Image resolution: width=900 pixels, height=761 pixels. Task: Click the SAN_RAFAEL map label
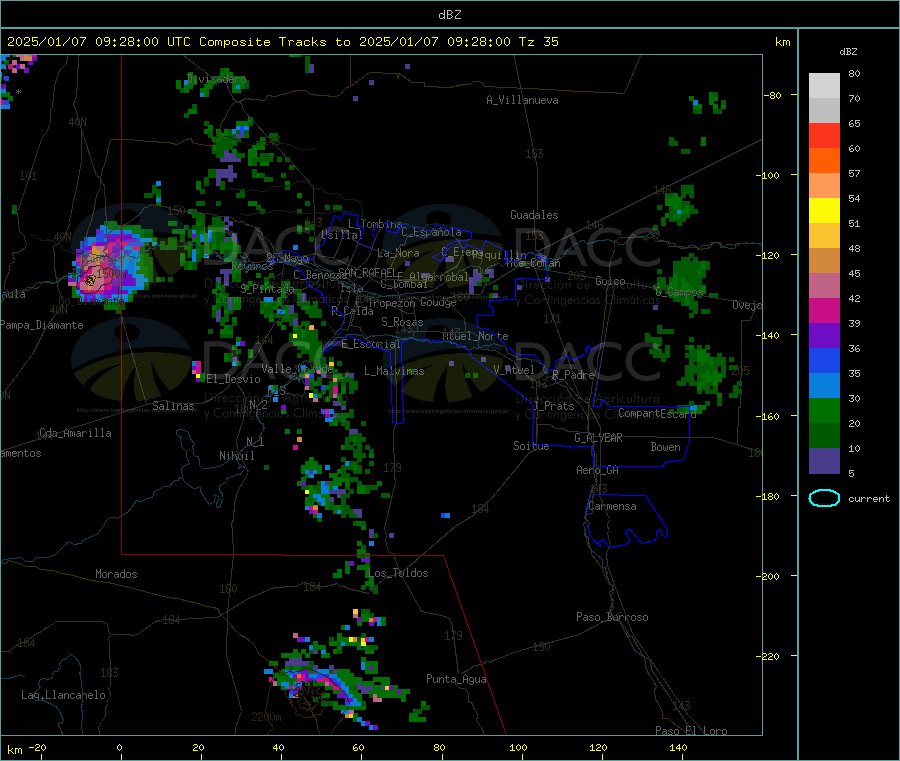(367, 272)
